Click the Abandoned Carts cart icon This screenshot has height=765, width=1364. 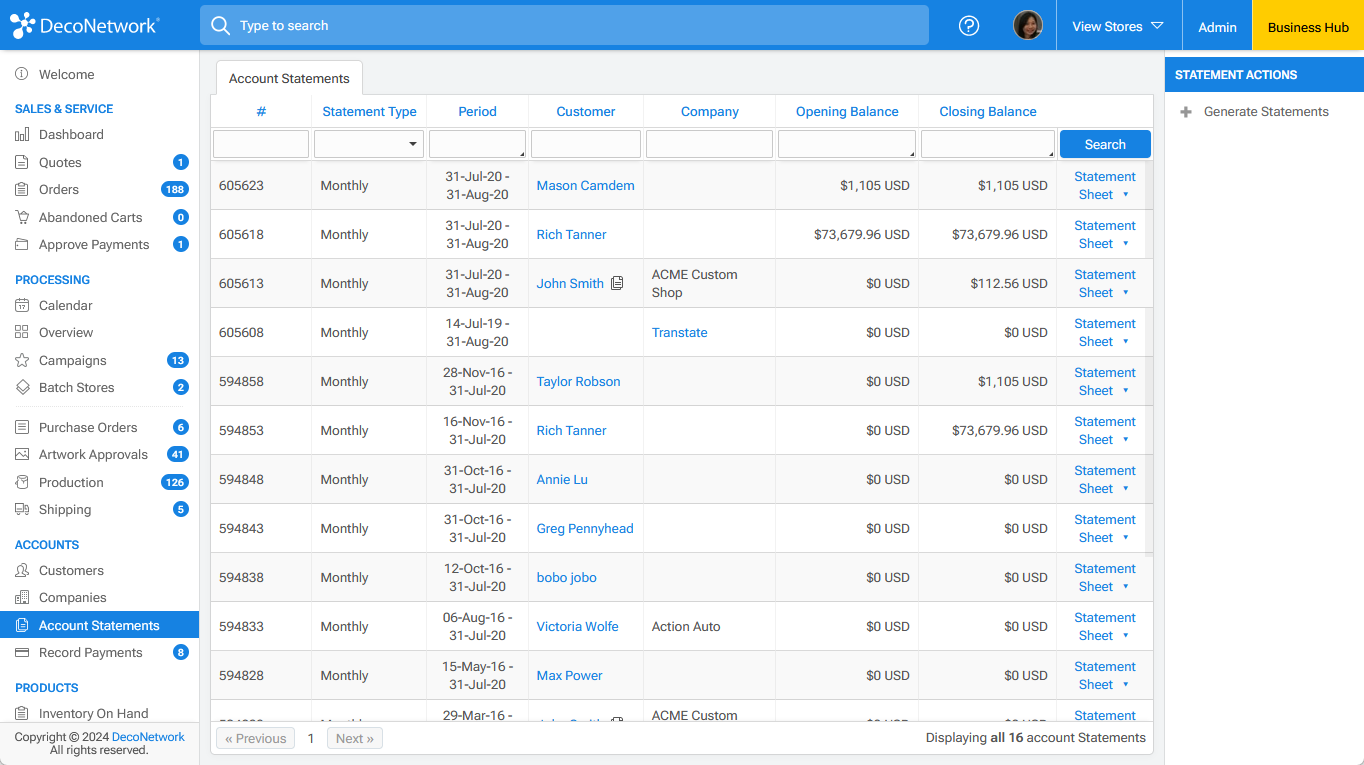tap(22, 217)
